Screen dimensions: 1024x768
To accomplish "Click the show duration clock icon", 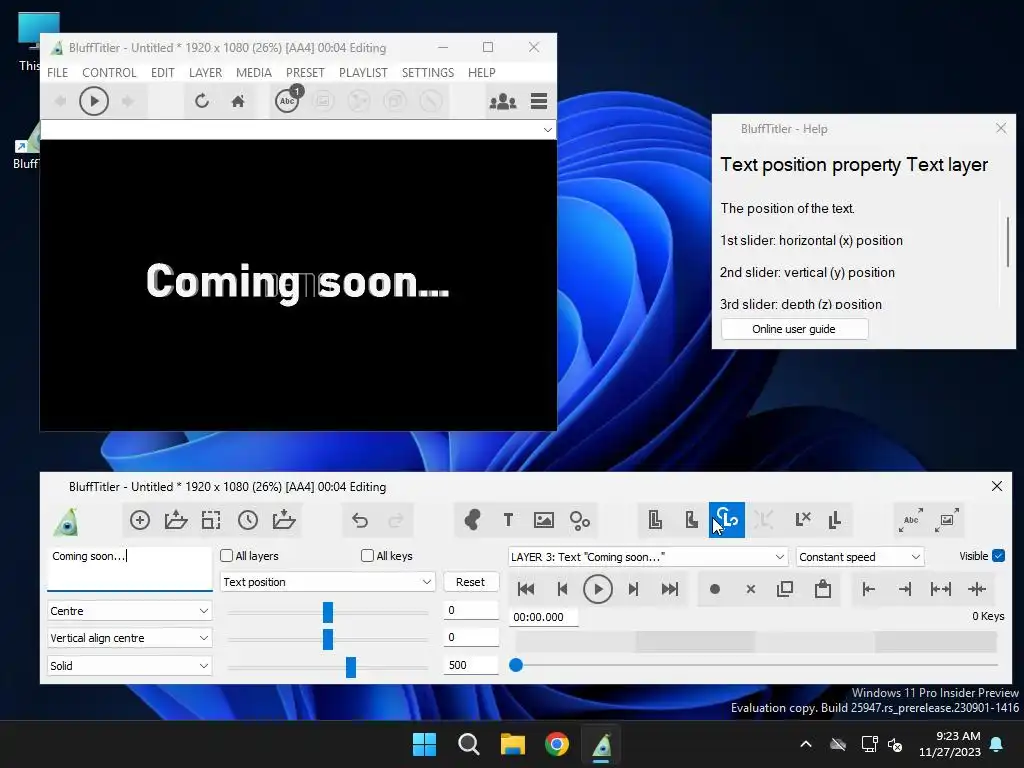I will pyautogui.click(x=248, y=520).
